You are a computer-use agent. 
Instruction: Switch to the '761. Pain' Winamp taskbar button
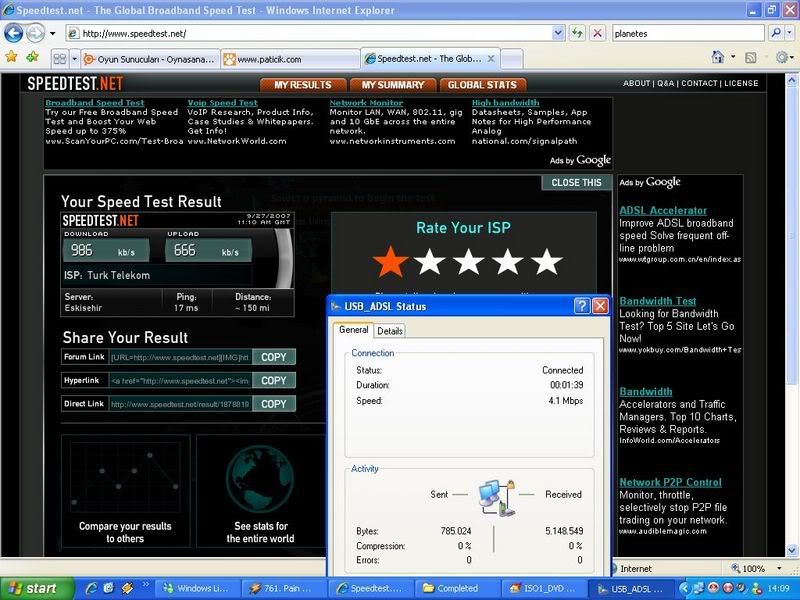[x=283, y=588]
